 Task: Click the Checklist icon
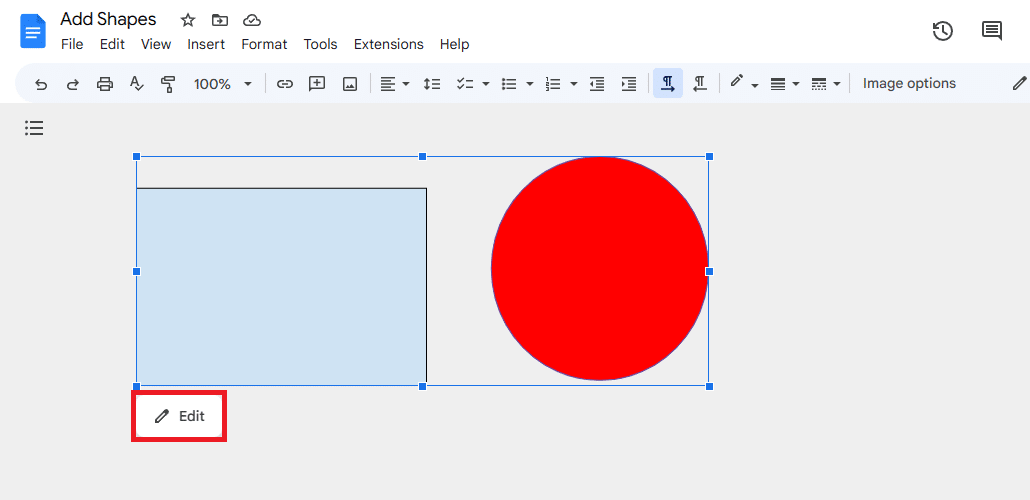point(466,84)
